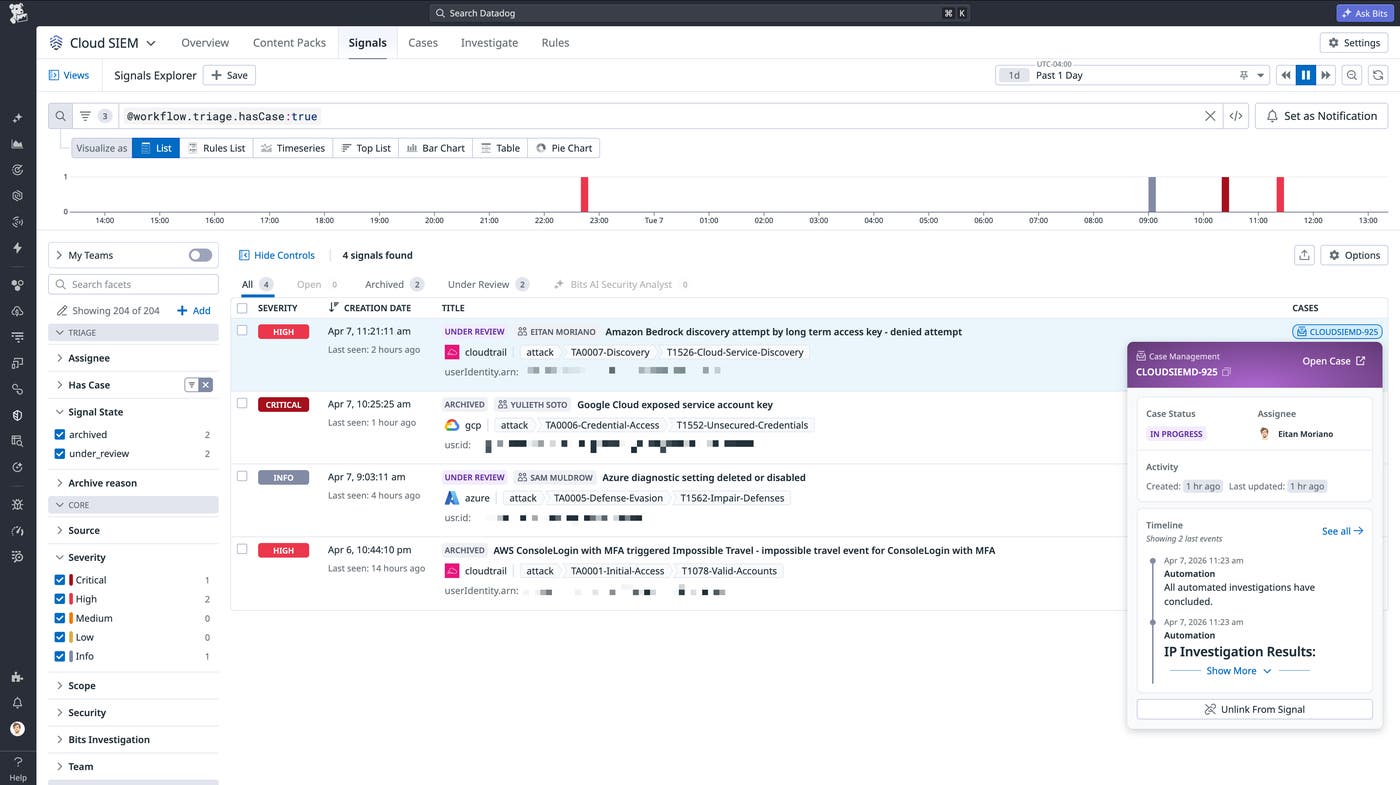The height and width of the screenshot is (785, 1400).
Task: Open the Settings button
Action: [1354, 43]
